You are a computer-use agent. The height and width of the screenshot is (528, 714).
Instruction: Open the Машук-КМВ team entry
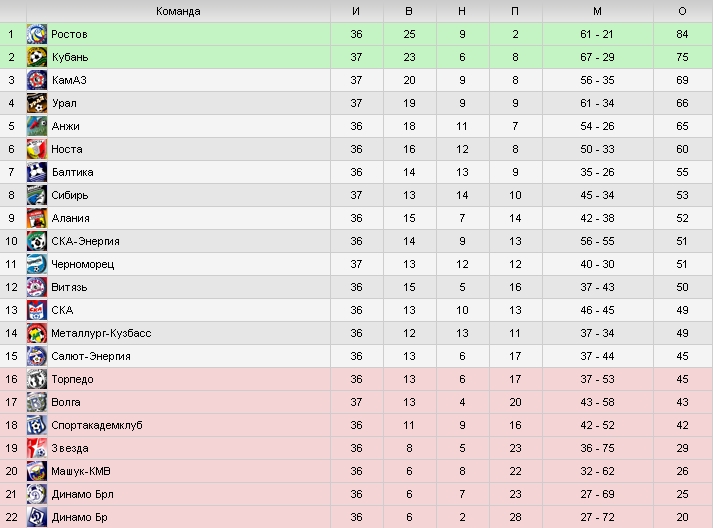tap(81, 471)
